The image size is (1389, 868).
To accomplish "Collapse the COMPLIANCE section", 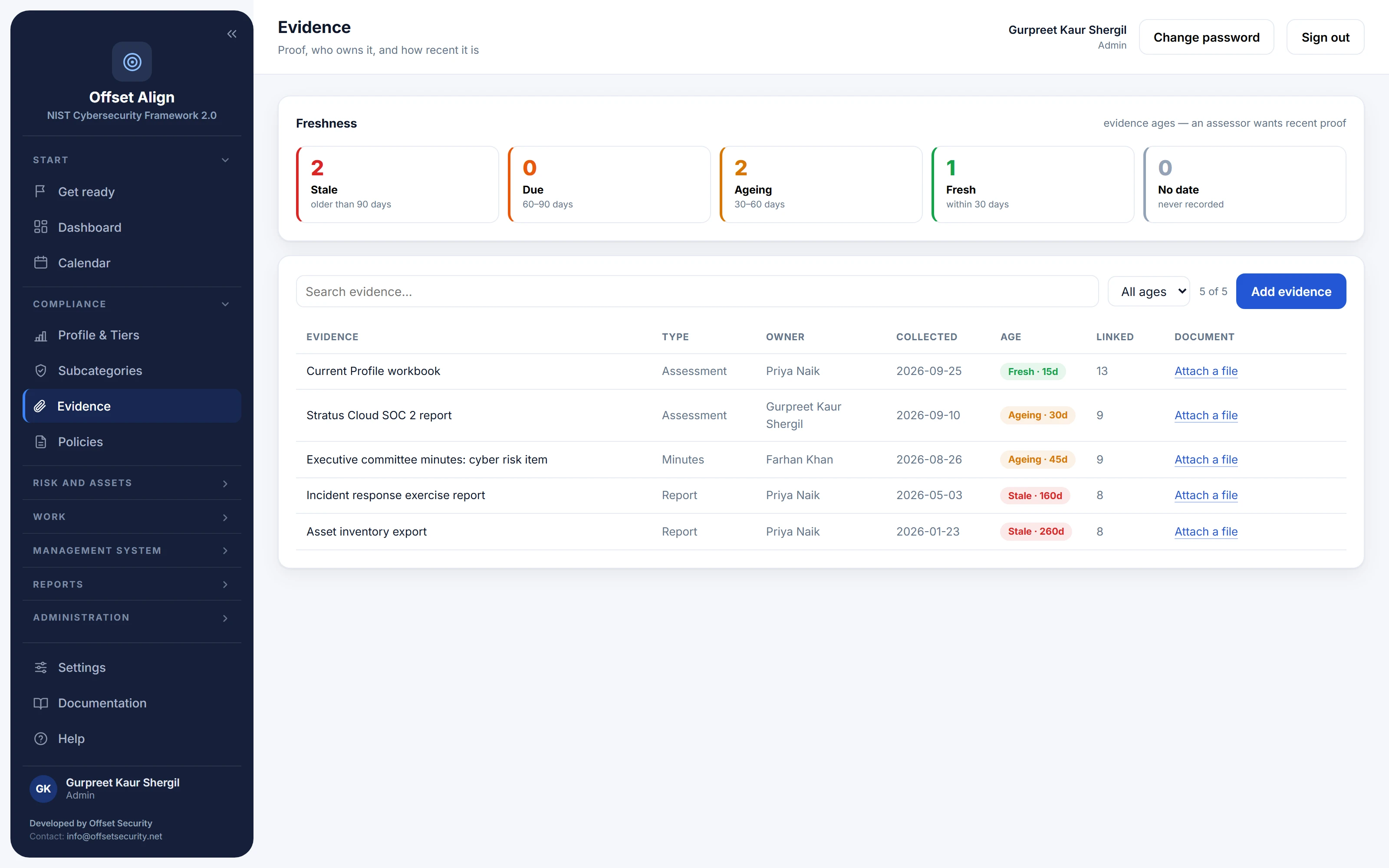I will [x=132, y=304].
